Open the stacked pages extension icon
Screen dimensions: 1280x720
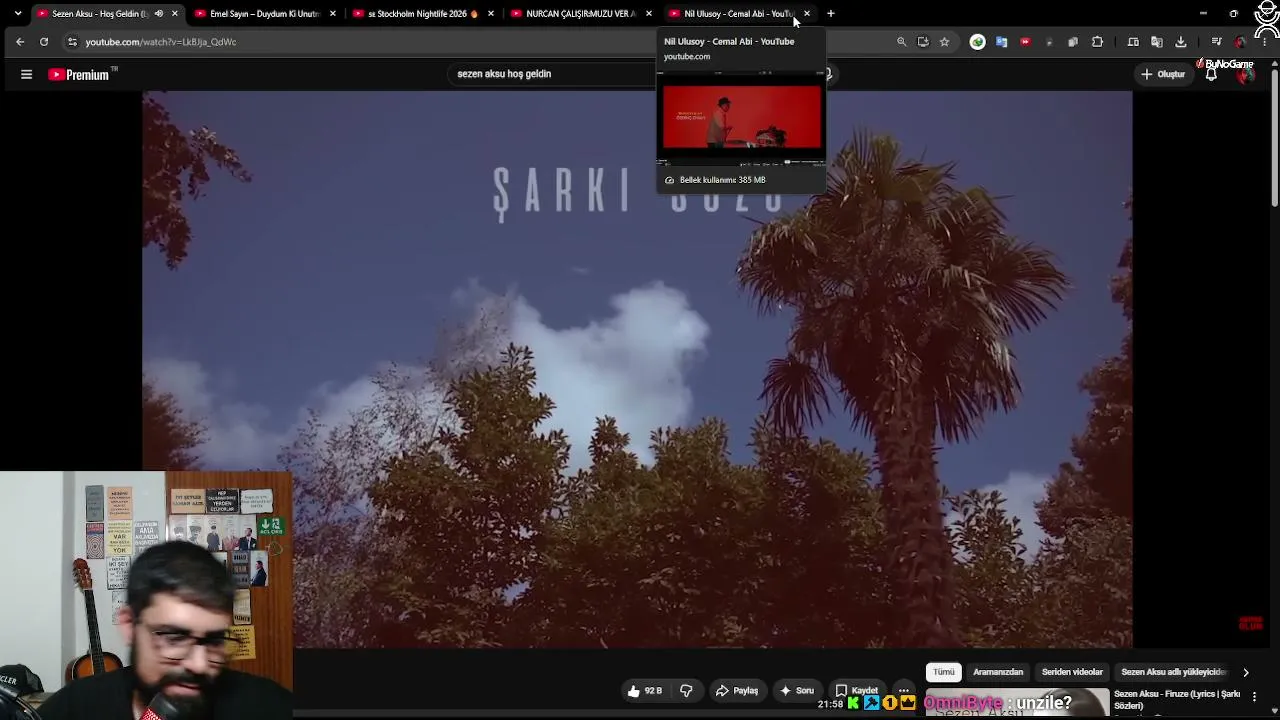tap(1073, 42)
